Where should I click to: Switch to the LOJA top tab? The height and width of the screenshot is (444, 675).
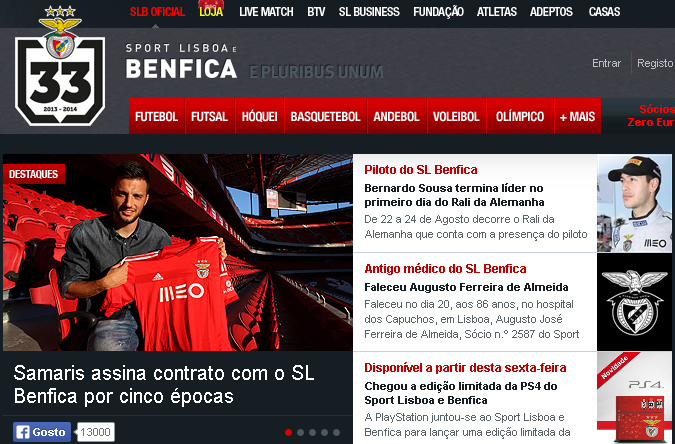pyautogui.click(x=211, y=12)
